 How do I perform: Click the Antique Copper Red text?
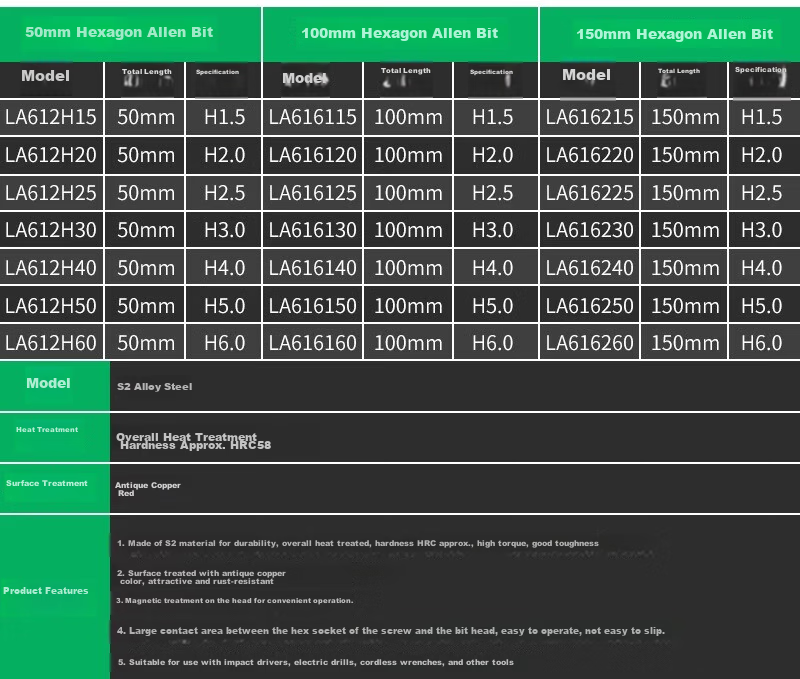(x=147, y=489)
